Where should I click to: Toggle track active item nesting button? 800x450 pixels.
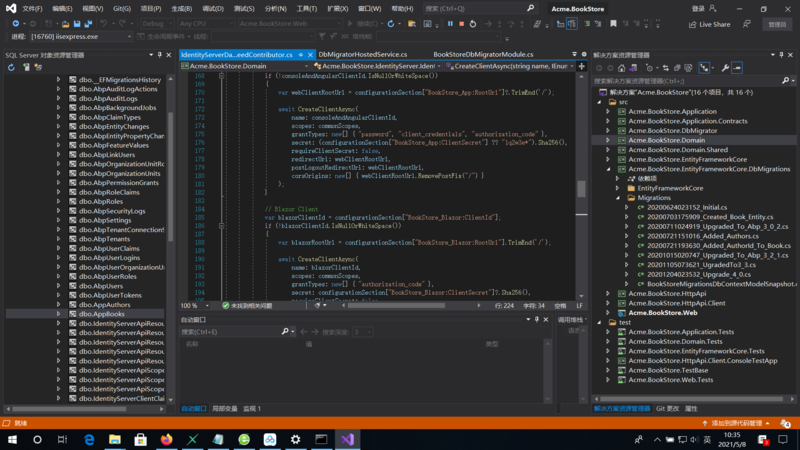point(704,68)
